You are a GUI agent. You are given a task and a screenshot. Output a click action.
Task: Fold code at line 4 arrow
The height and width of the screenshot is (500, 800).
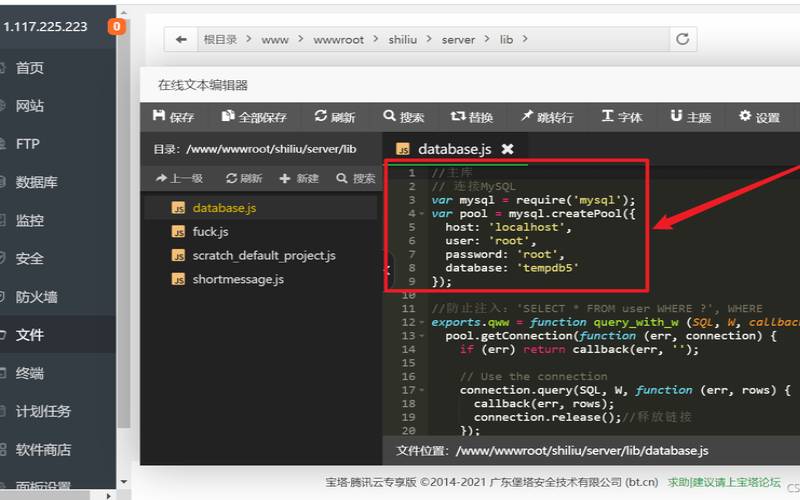[x=421, y=214]
